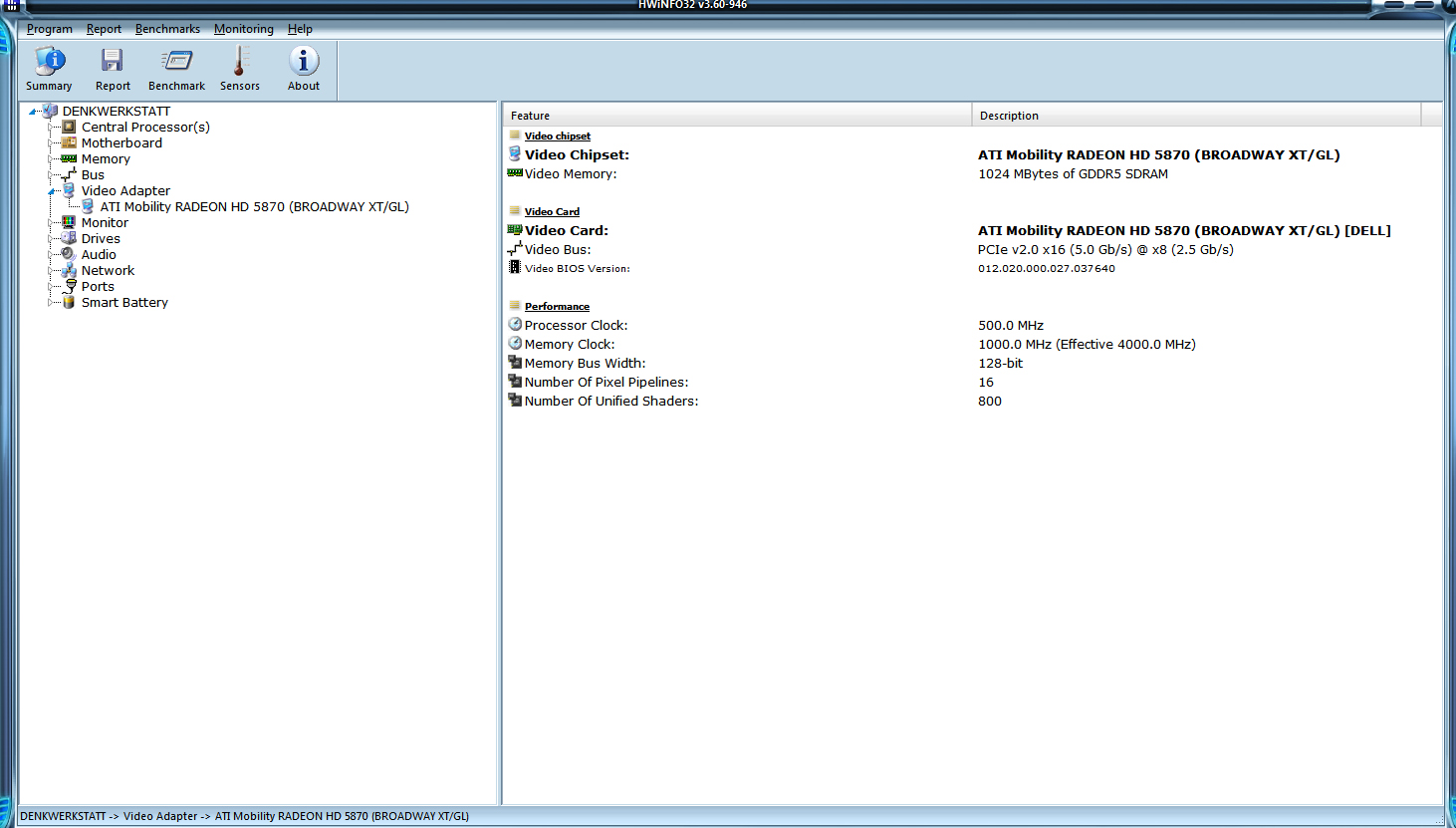Viewport: 1456px width, 828px height.
Task: Launch the Benchmark tool
Action: 176,69
